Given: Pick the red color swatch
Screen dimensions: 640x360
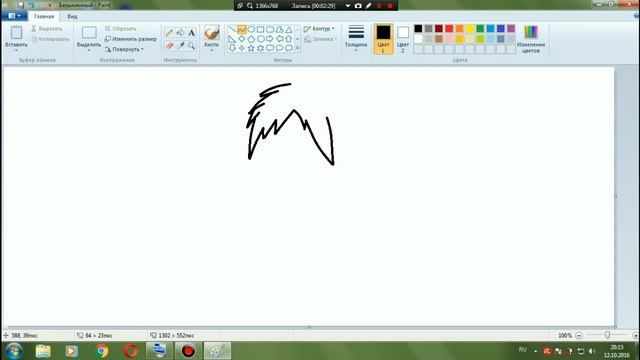Looking at the screenshot, I should click(449, 29).
